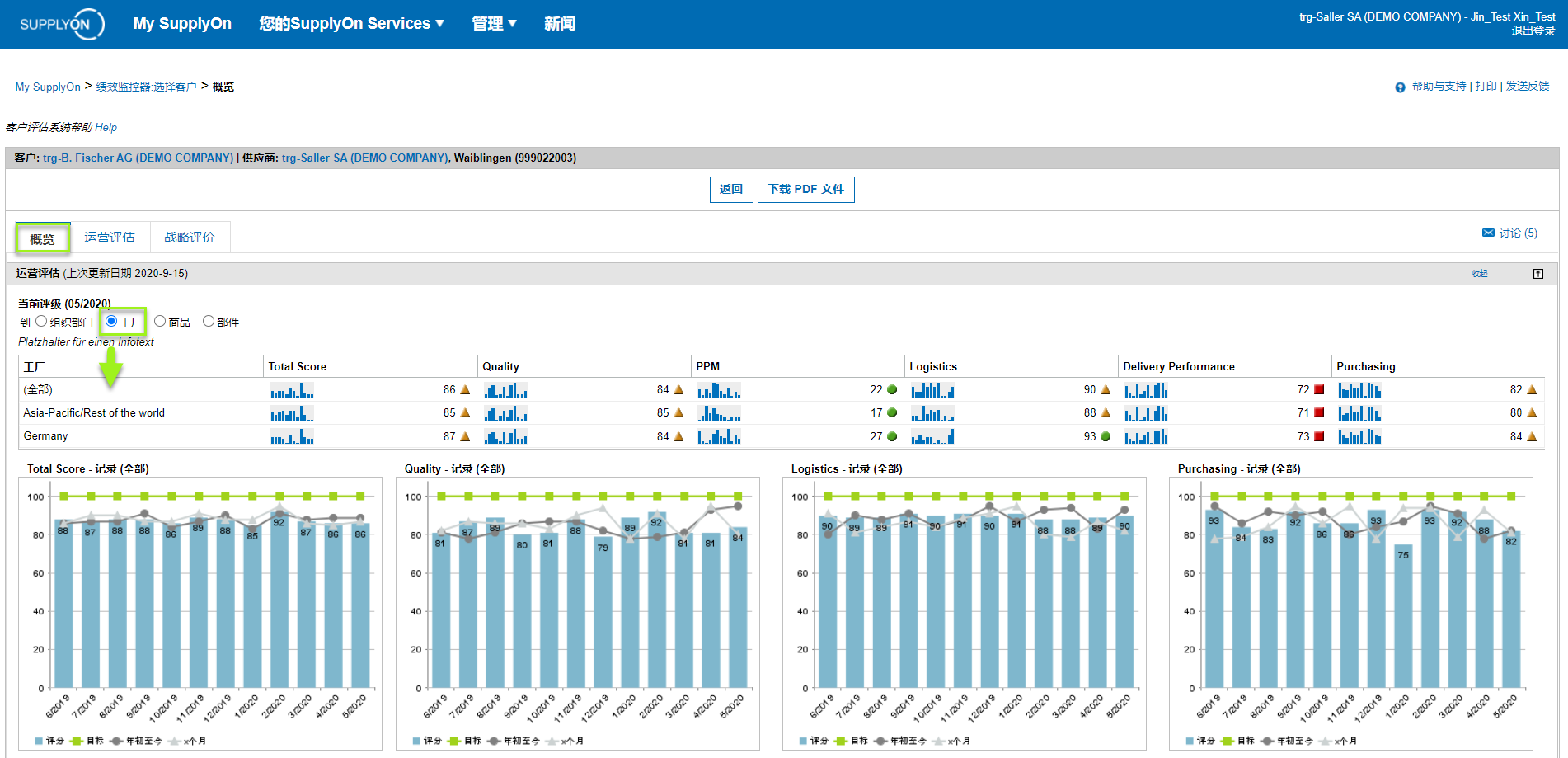The image size is (1568, 758).
Task: Open My SupplyOn in top navigation
Action: tap(182, 24)
